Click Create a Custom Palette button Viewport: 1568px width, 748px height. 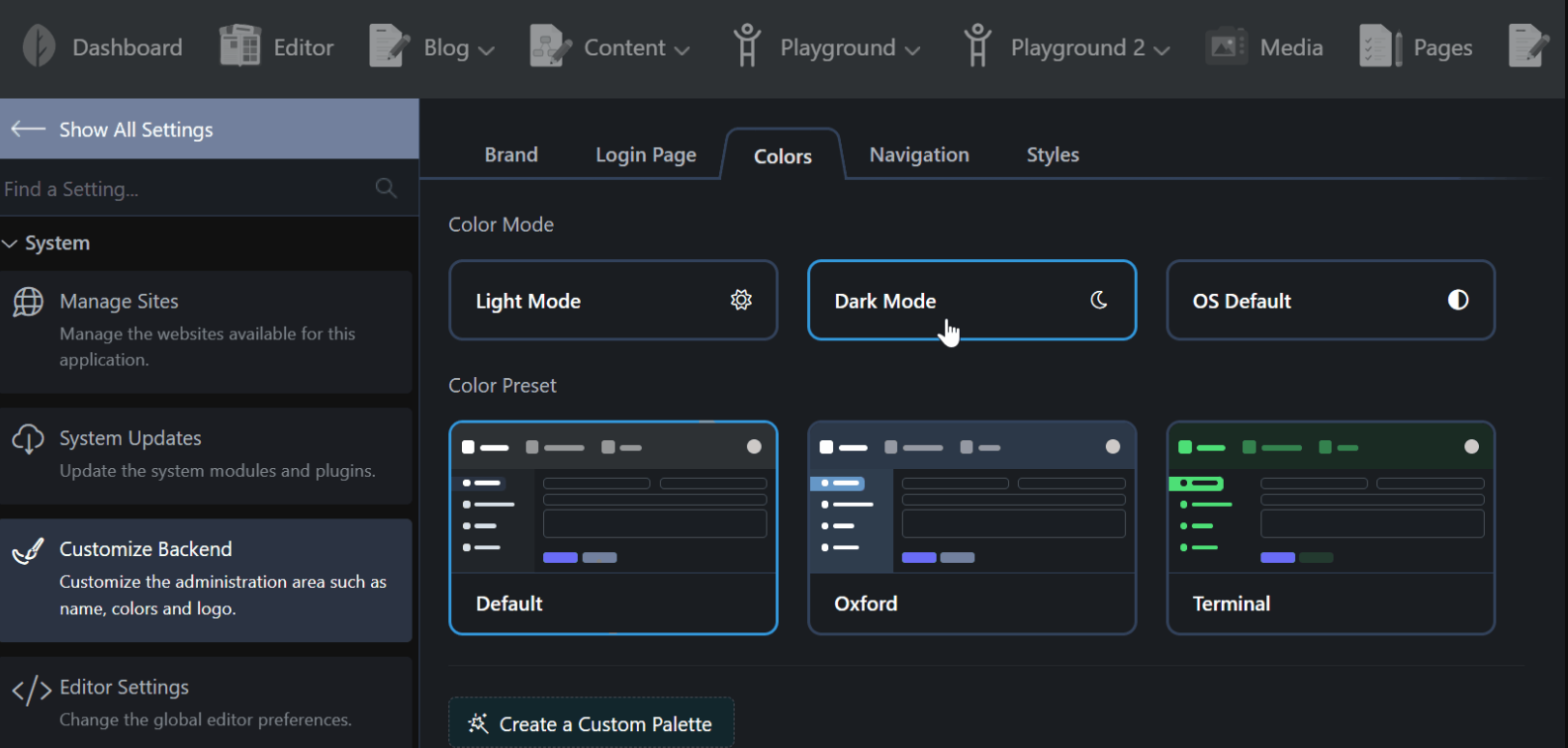[x=592, y=723]
